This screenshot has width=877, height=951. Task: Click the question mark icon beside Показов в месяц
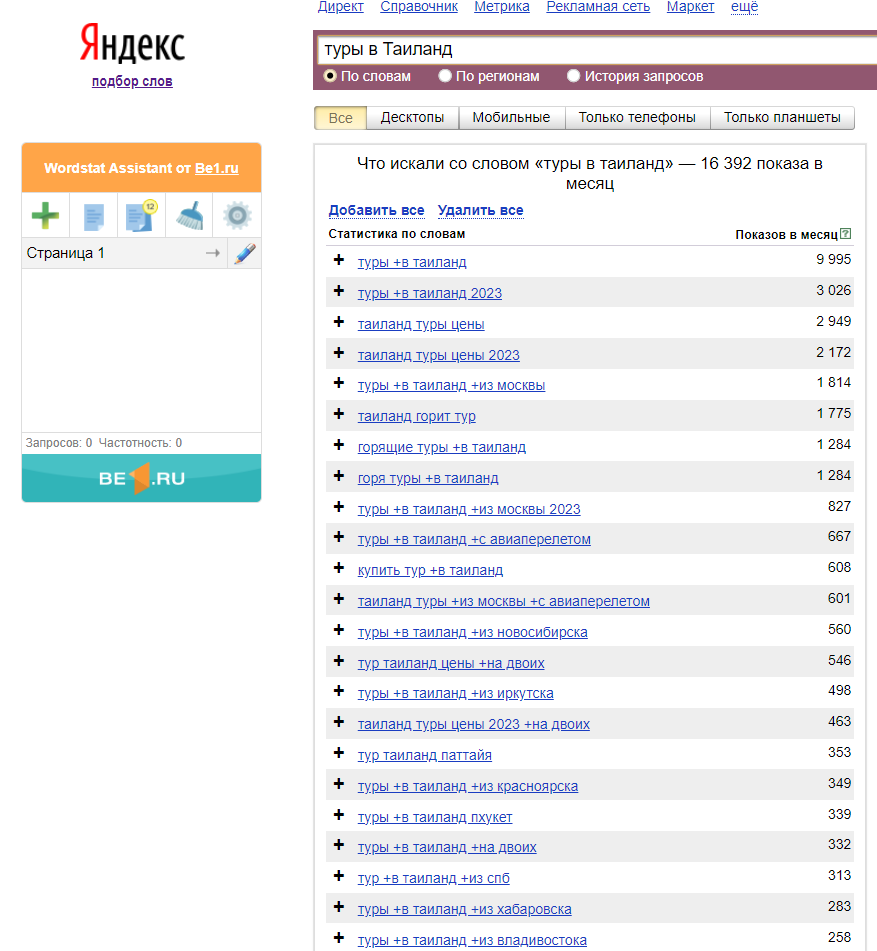846,234
